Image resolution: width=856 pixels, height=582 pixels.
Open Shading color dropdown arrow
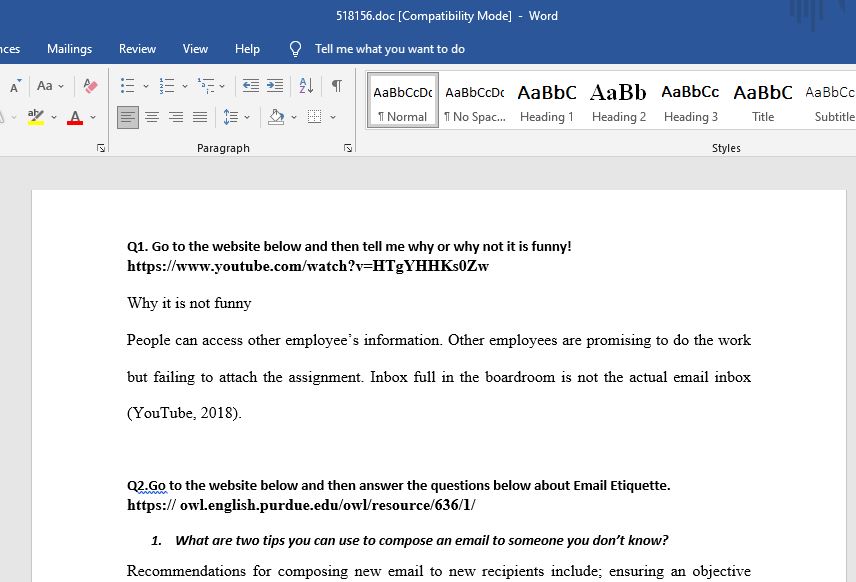tap(294, 117)
